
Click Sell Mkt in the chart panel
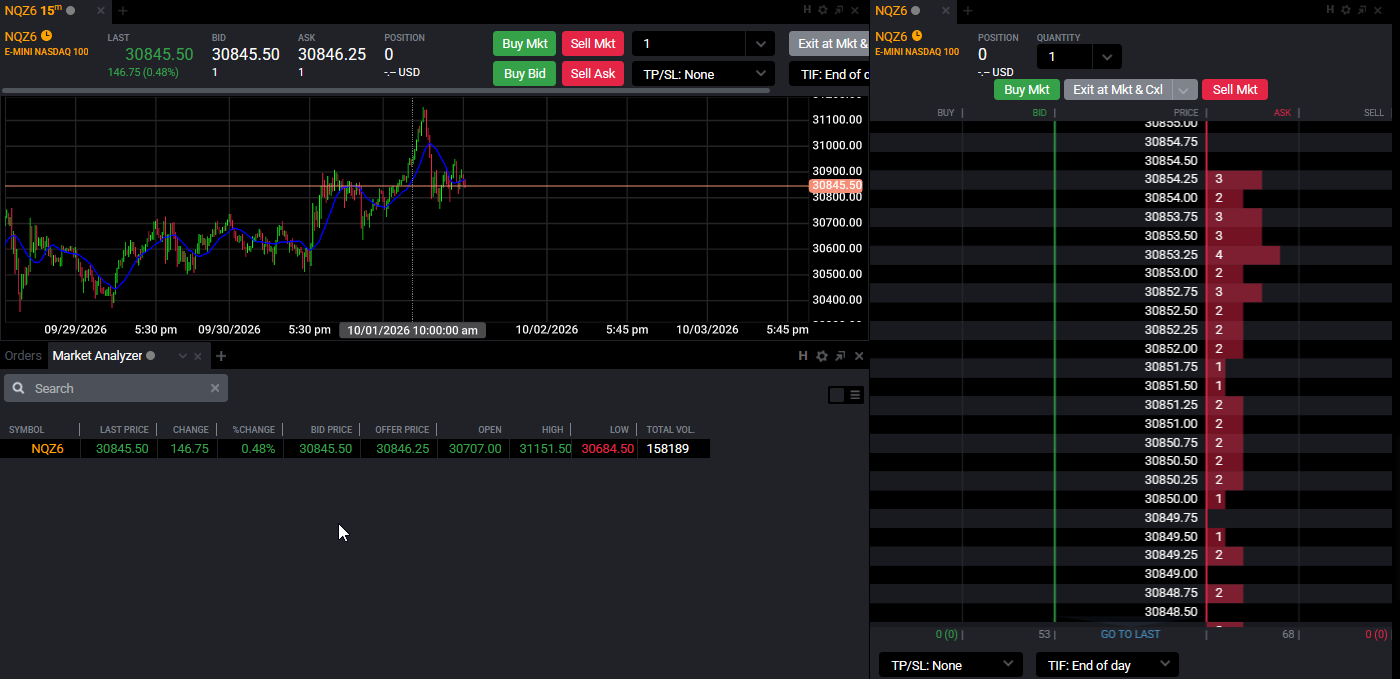tap(593, 44)
